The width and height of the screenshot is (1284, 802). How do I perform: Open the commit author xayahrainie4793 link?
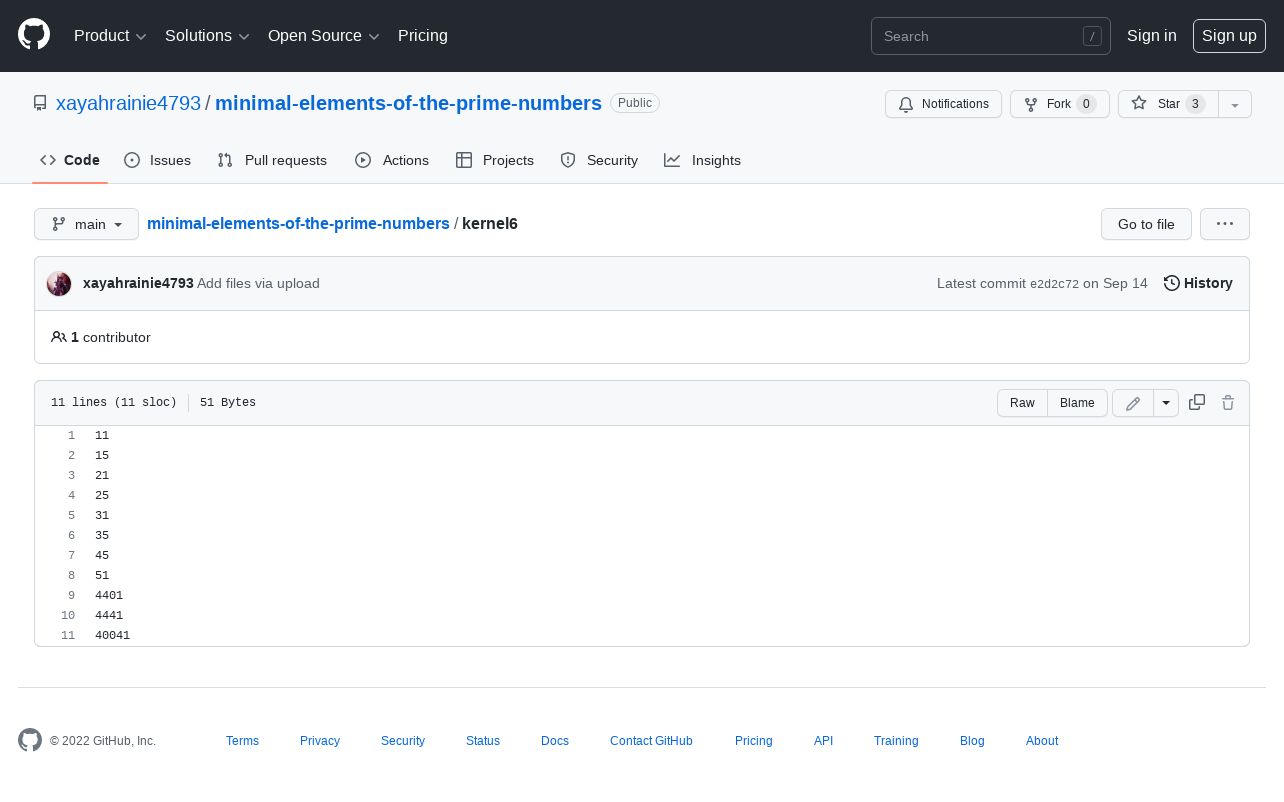(138, 283)
